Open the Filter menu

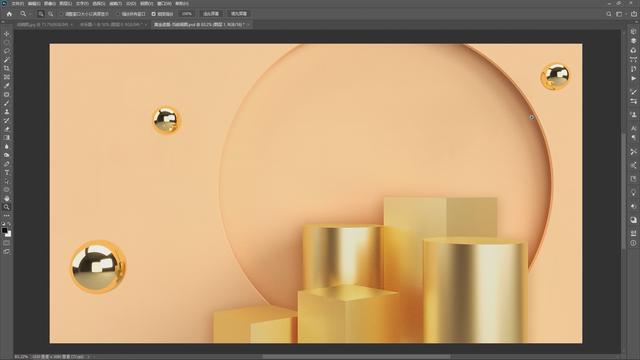pos(116,3)
